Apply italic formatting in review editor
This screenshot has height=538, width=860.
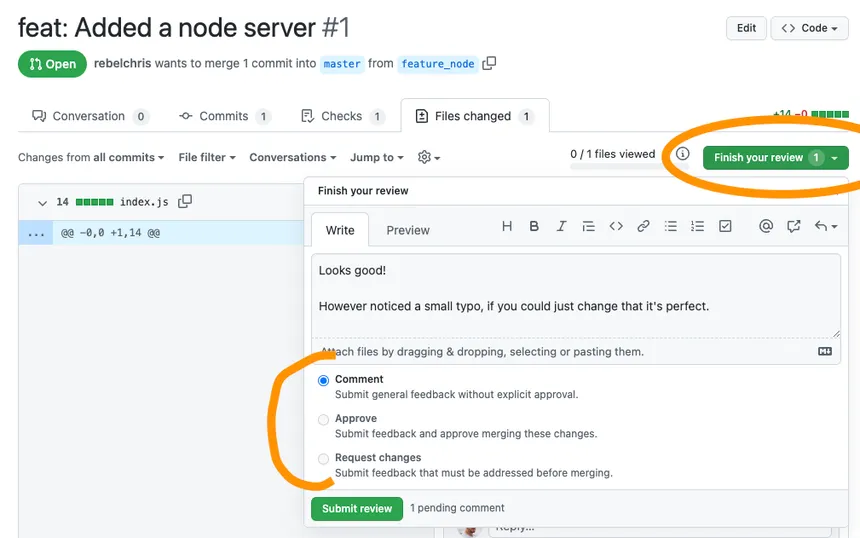click(561, 226)
